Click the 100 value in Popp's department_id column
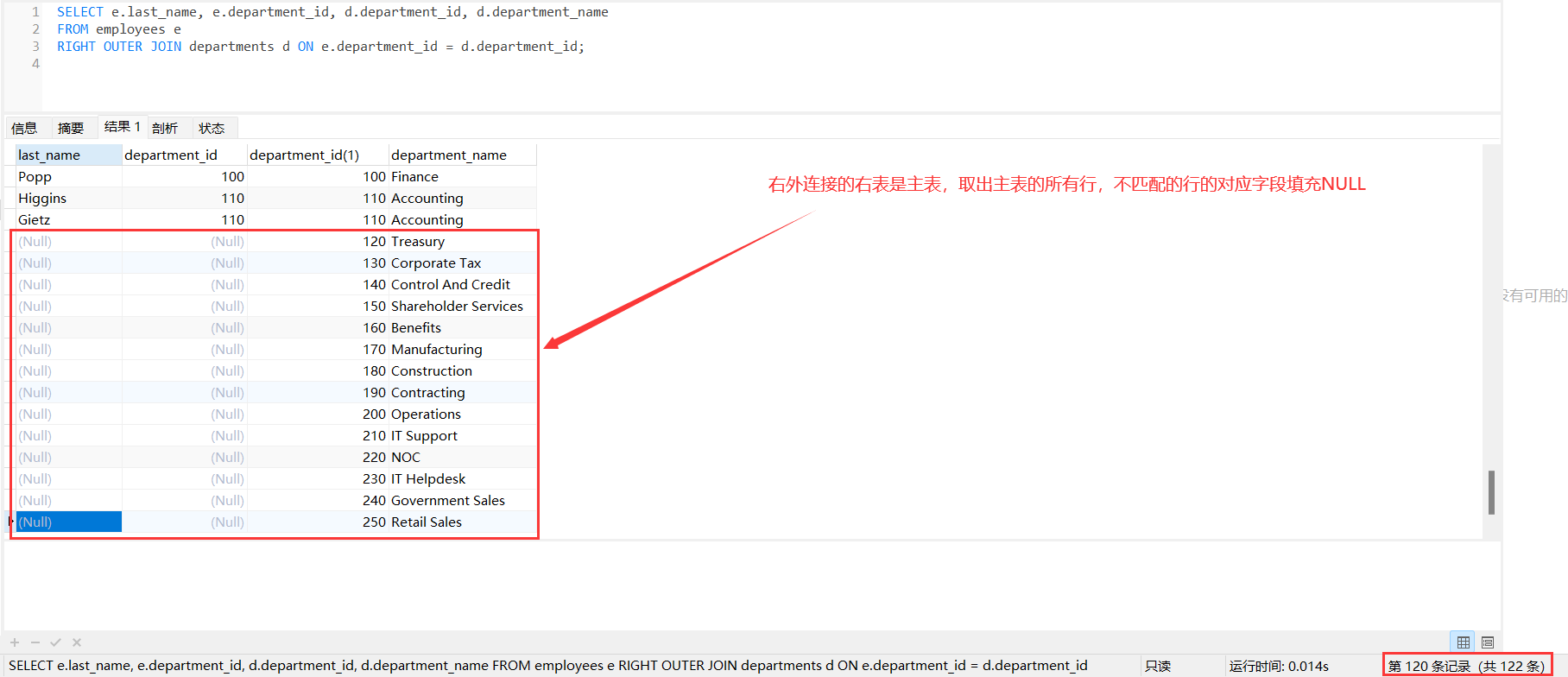 tap(185, 176)
